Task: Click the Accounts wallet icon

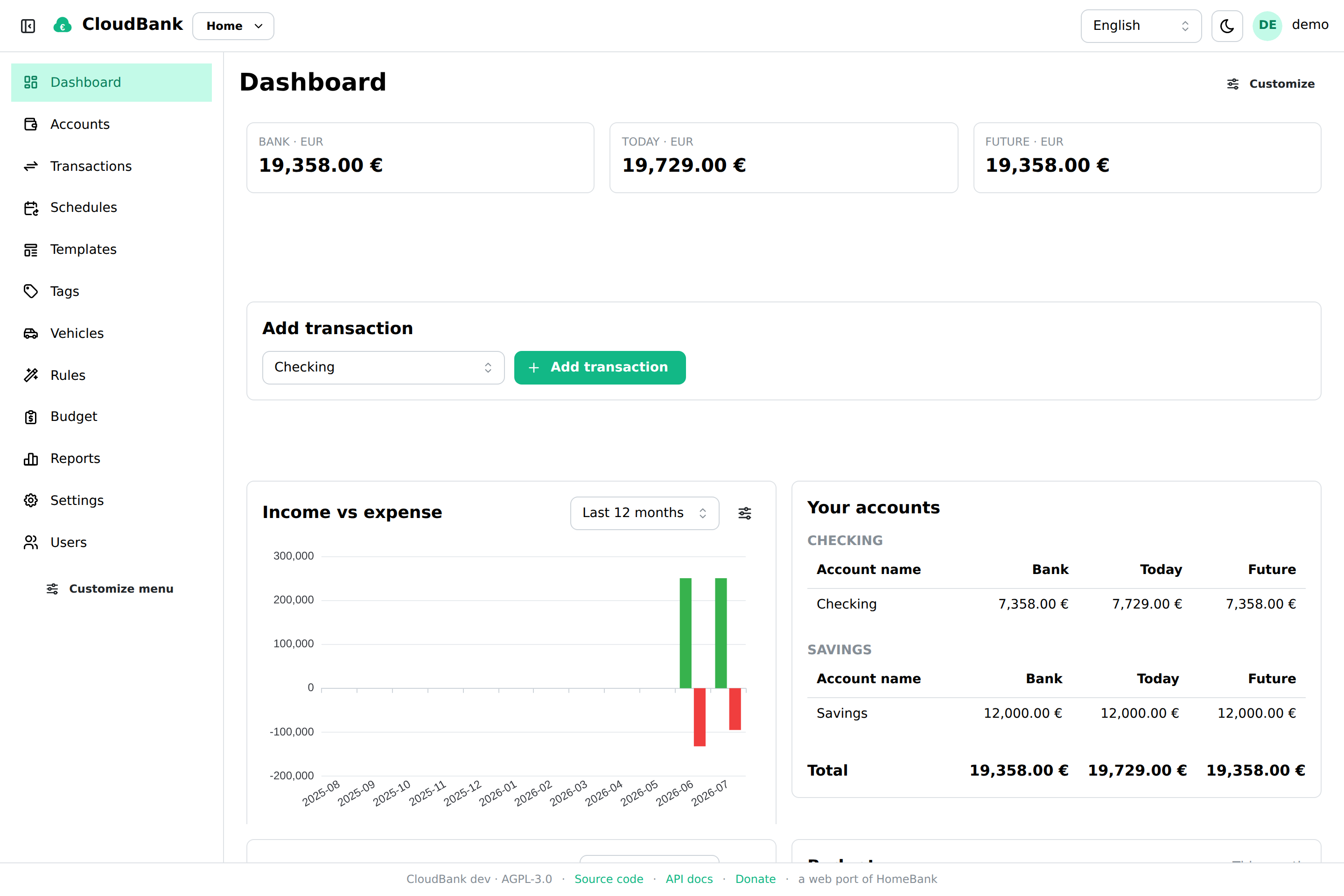Action: pyautogui.click(x=31, y=124)
